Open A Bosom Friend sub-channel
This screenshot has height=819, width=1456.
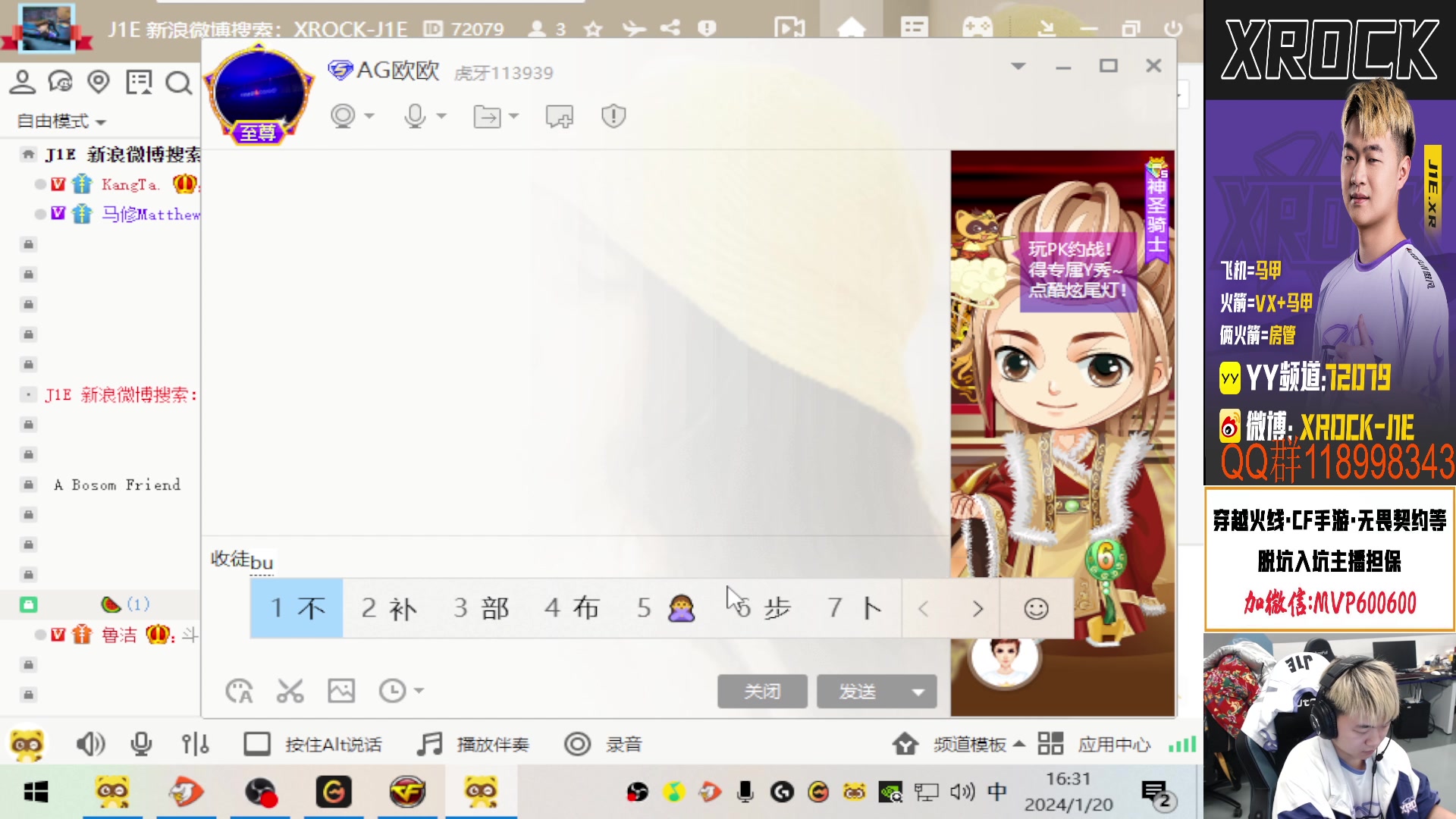point(117,485)
